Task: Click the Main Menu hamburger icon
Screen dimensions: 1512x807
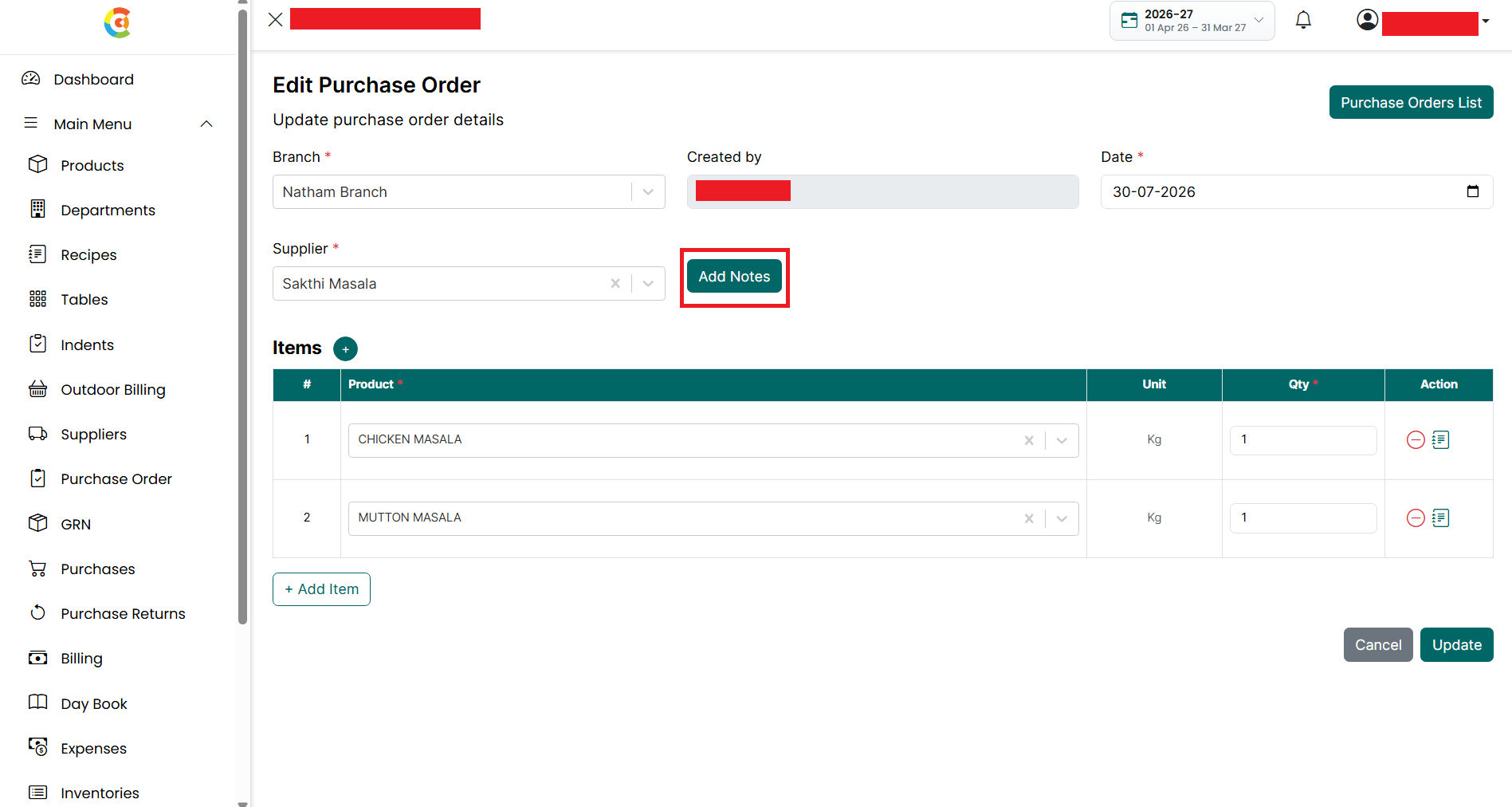Action: tap(30, 123)
